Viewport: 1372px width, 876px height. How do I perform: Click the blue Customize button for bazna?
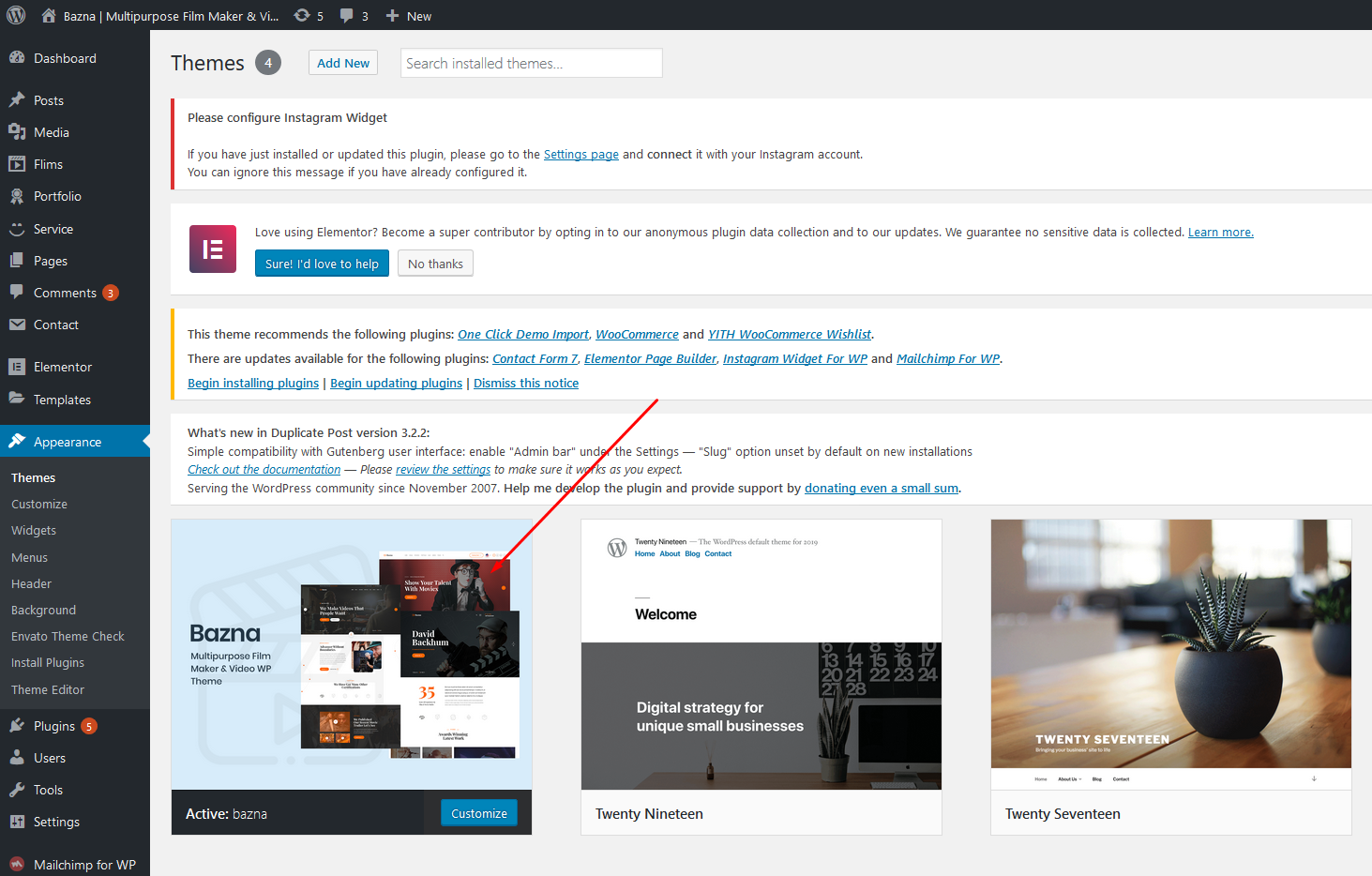478,813
